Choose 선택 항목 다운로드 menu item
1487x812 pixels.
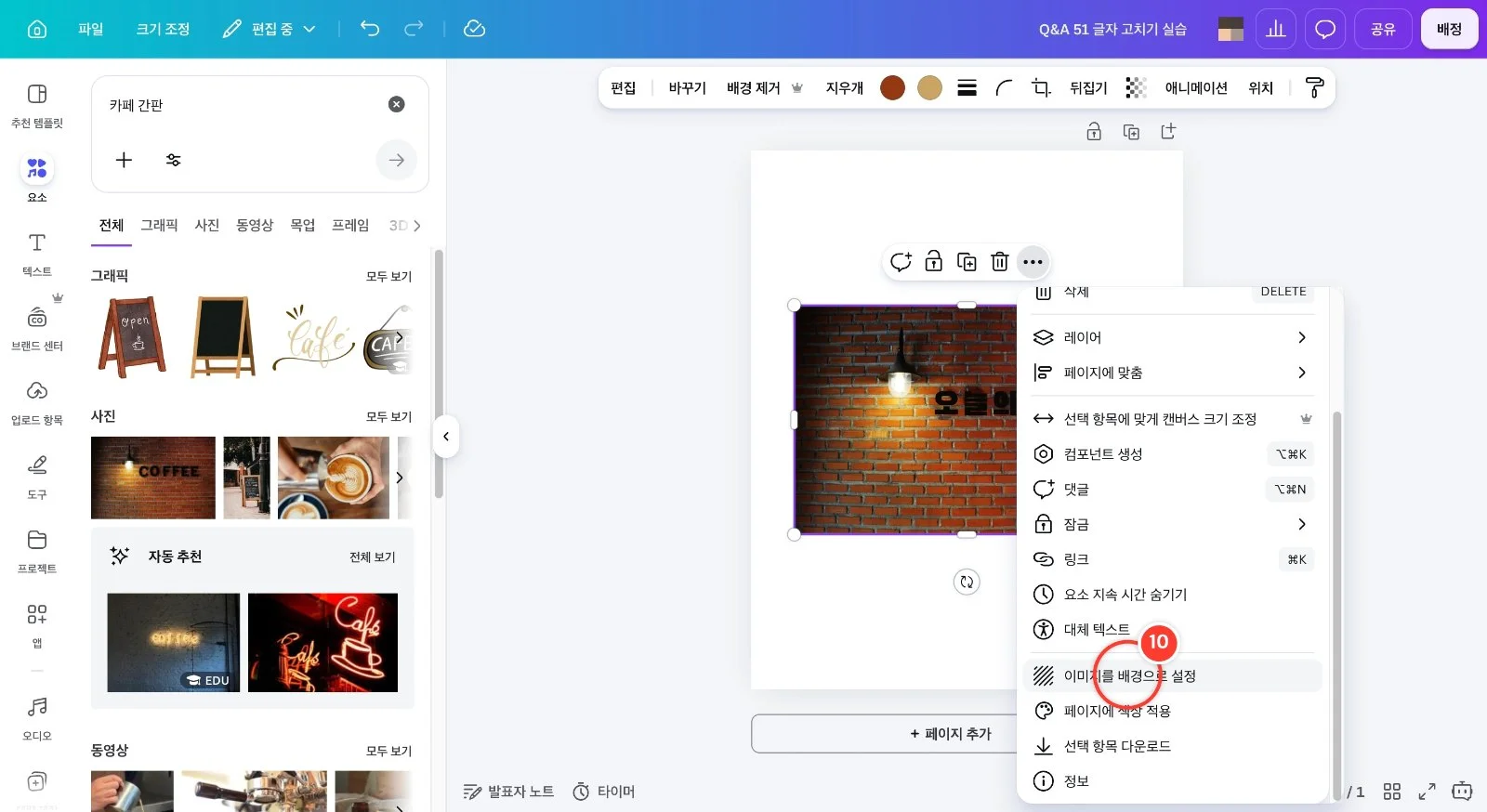coord(1175,746)
